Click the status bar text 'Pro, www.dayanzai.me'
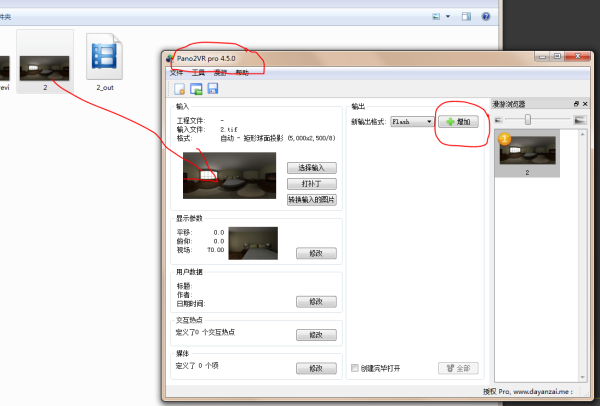 pos(535,391)
